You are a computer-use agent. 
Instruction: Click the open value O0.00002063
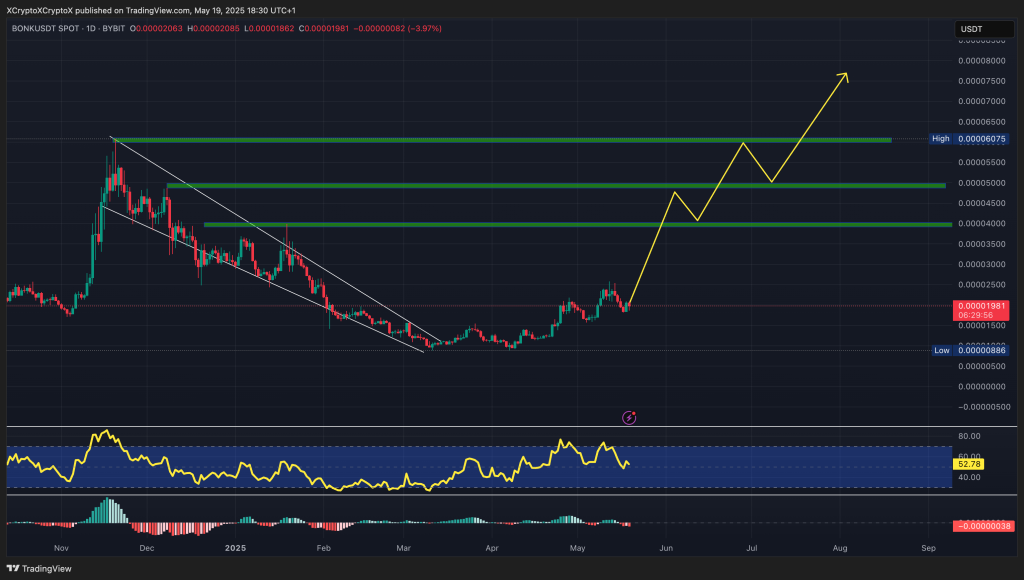(x=156, y=29)
